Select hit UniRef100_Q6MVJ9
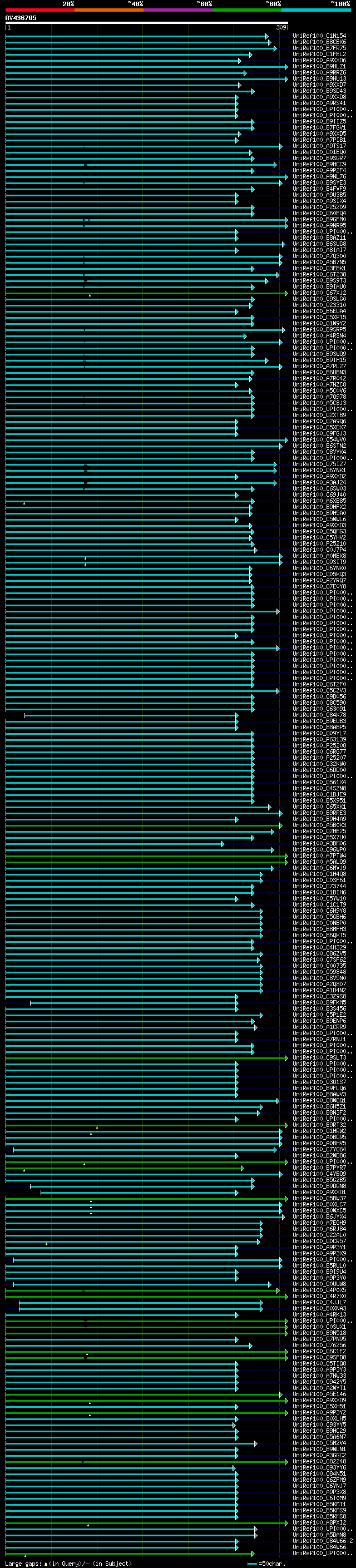 pyautogui.click(x=319, y=868)
